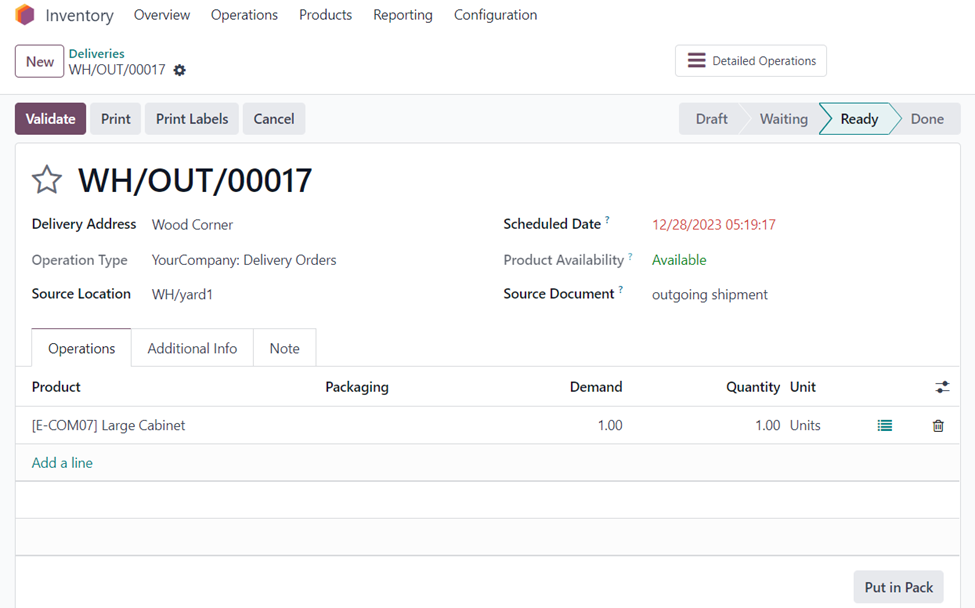Expand the Configuration menu
Image resolution: width=975 pixels, height=608 pixels.
pos(495,15)
